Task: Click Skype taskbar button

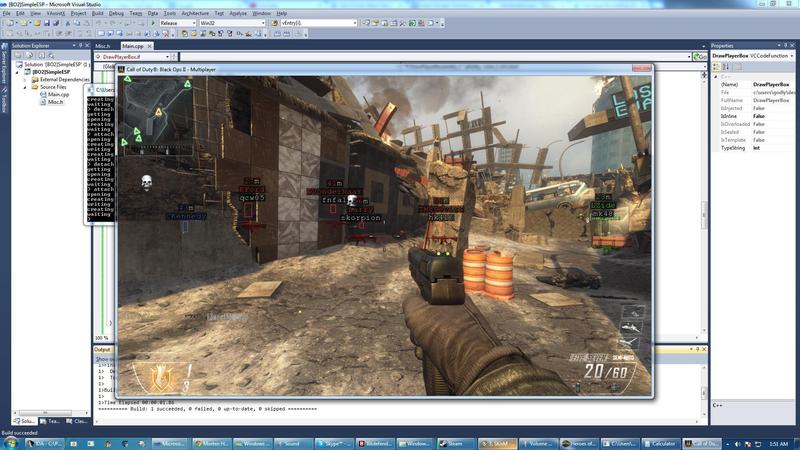Action: coord(334,444)
